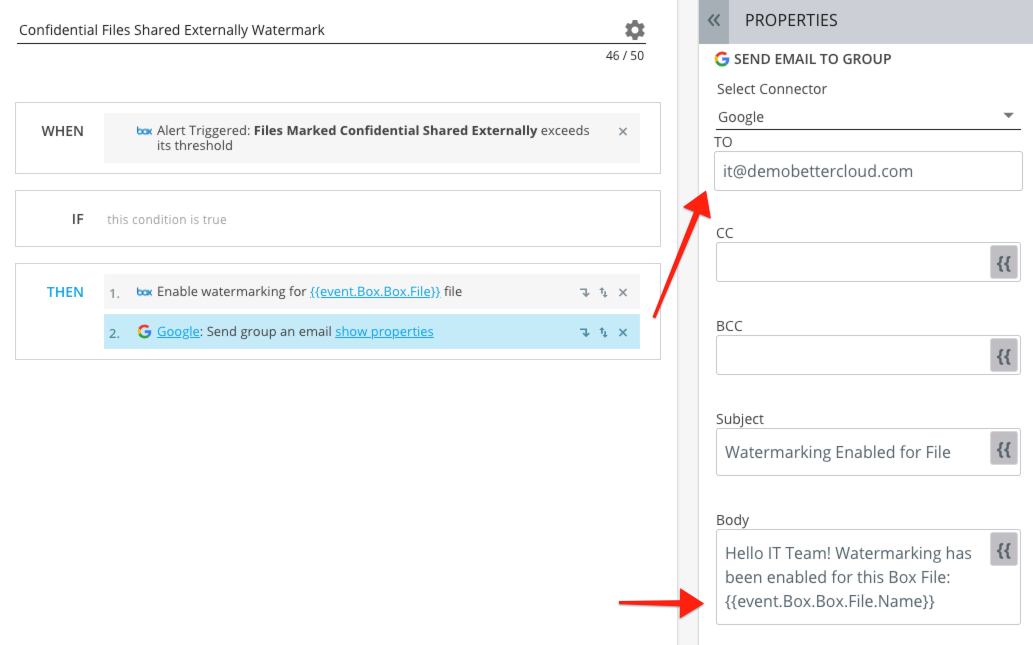Click the show properties link

tap(384, 331)
